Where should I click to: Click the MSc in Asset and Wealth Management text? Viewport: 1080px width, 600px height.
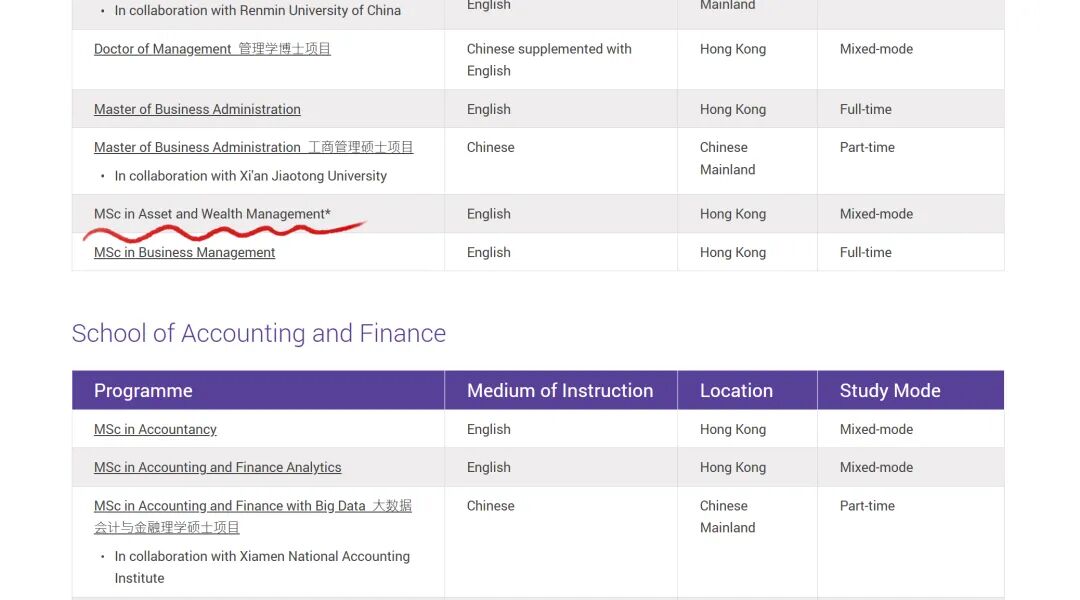click(x=212, y=214)
